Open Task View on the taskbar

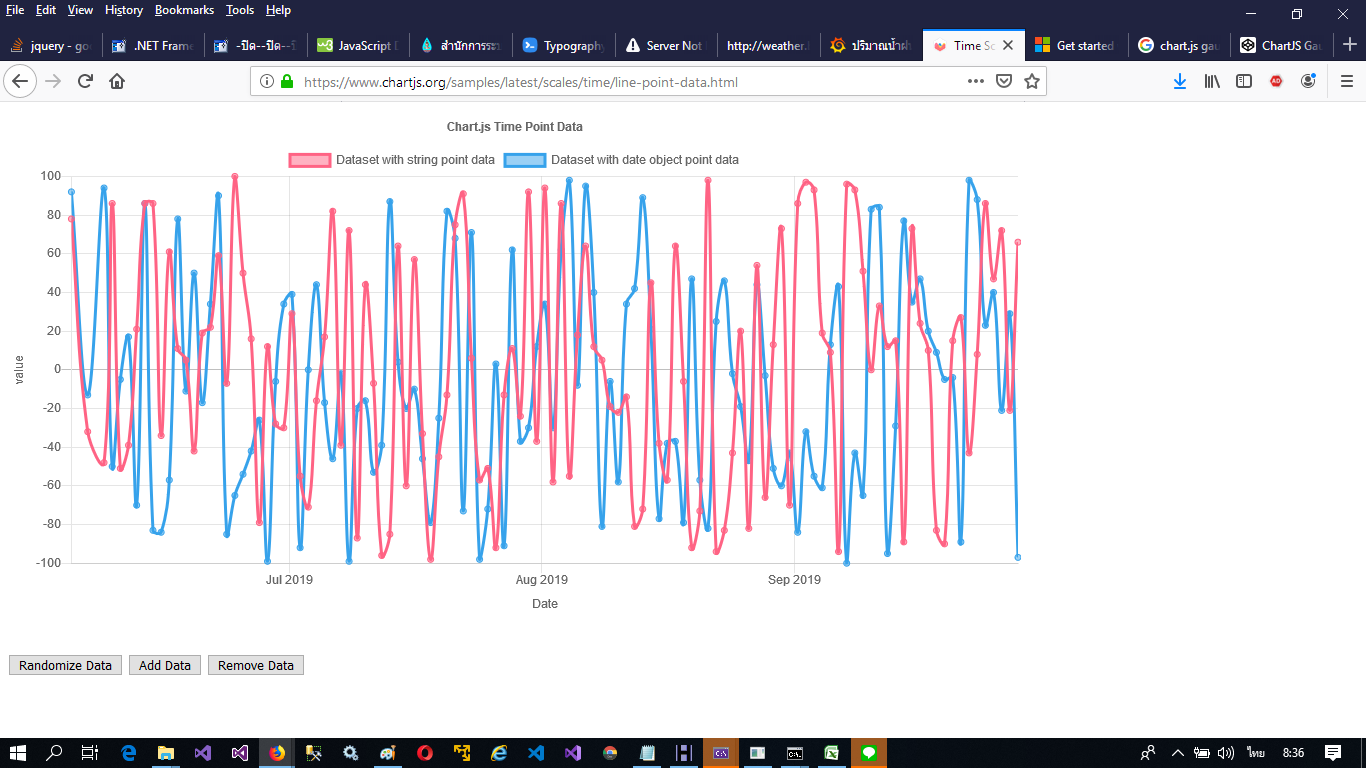[x=90, y=753]
